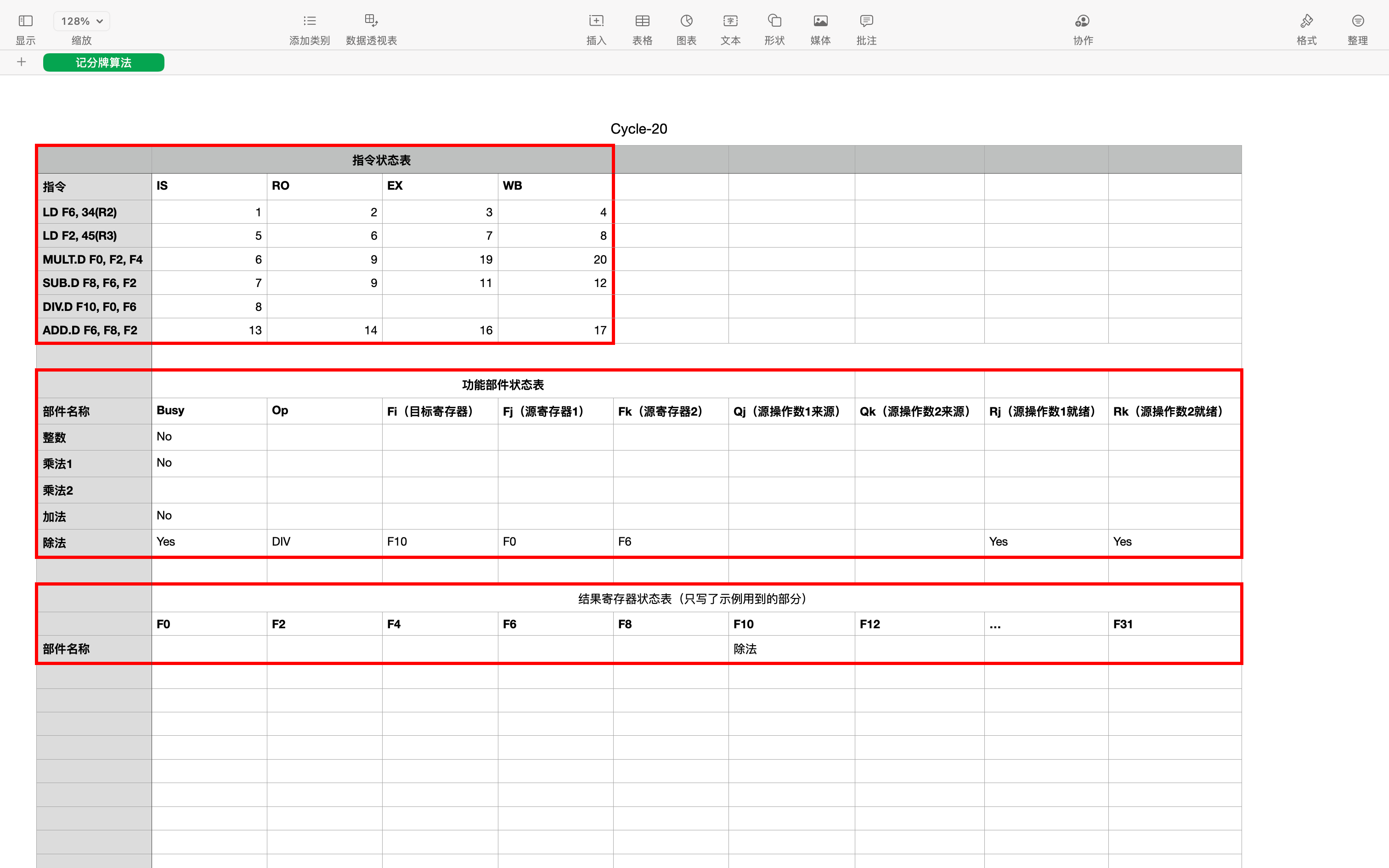Screen dimensions: 1389x868
Task: Select the ADD.D F6, F8, F2 cell
Action: (x=94, y=330)
